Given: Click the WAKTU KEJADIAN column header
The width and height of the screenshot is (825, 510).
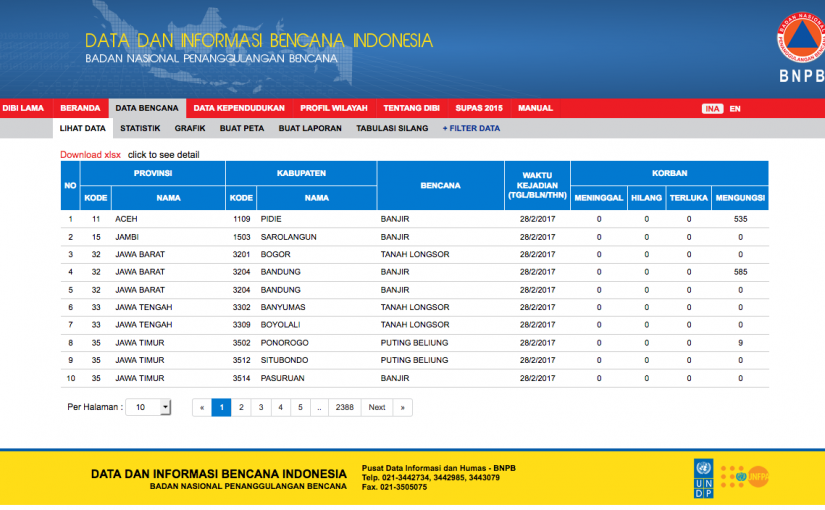Looking at the screenshot, I should [537, 185].
